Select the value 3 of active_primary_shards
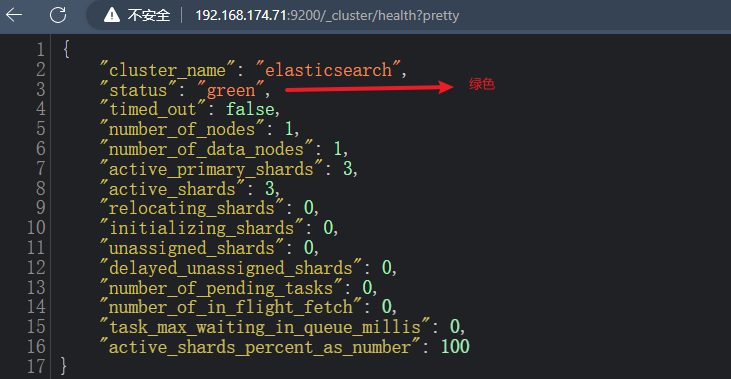Image resolution: width=731 pixels, height=379 pixels. pyautogui.click(x=348, y=168)
